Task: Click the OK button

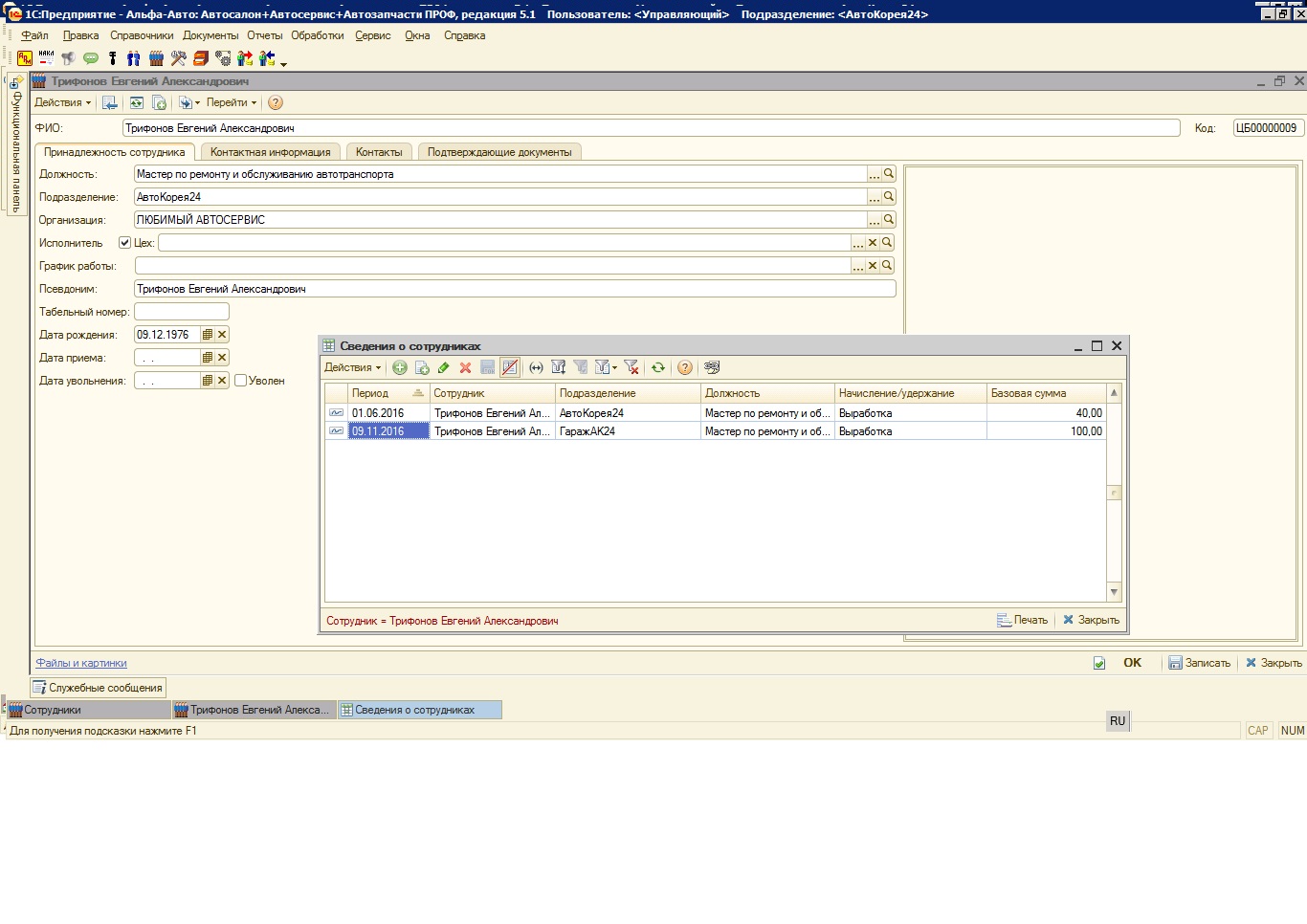Action: pos(1133,663)
